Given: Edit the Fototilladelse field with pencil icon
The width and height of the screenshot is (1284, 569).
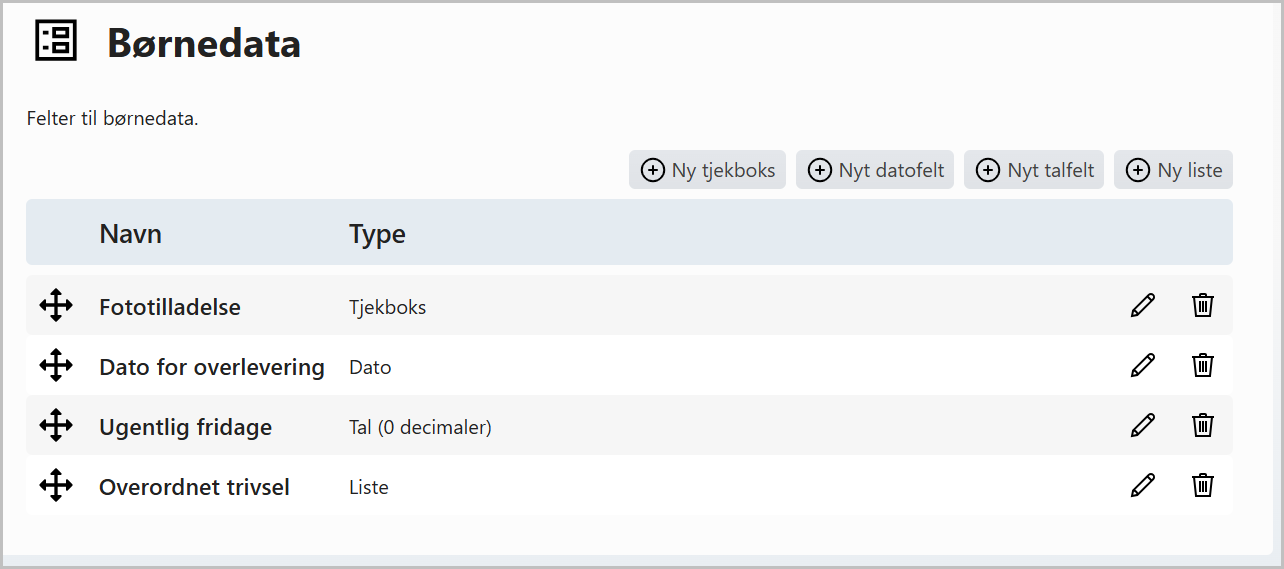Looking at the screenshot, I should tap(1142, 305).
